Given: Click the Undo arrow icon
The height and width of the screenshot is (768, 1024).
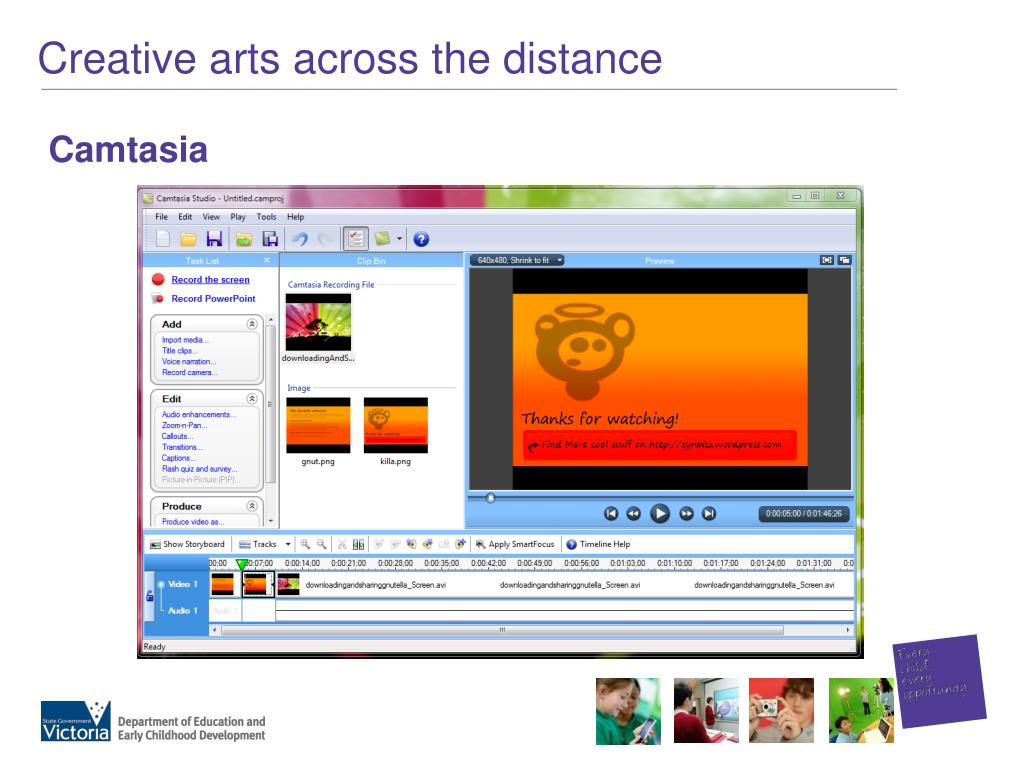Looking at the screenshot, I should pos(300,239).
